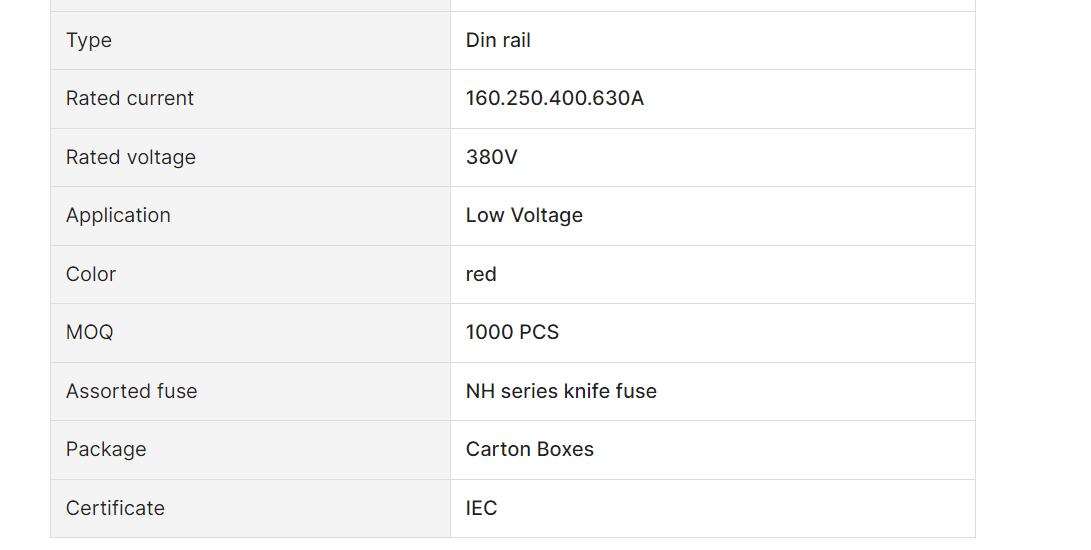Select the 1000 PCS value text

[x=512, y=333]
